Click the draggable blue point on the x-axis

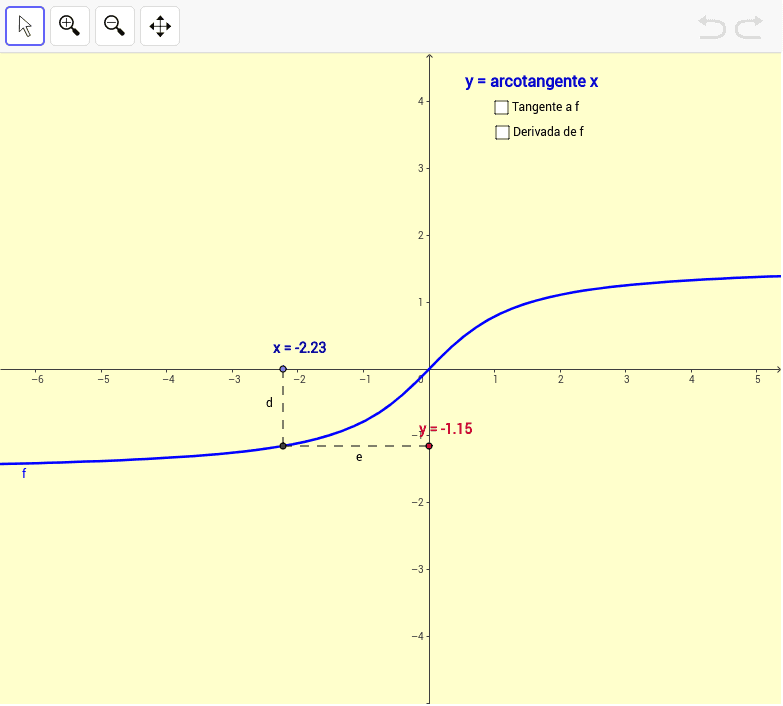click(283, 369)
